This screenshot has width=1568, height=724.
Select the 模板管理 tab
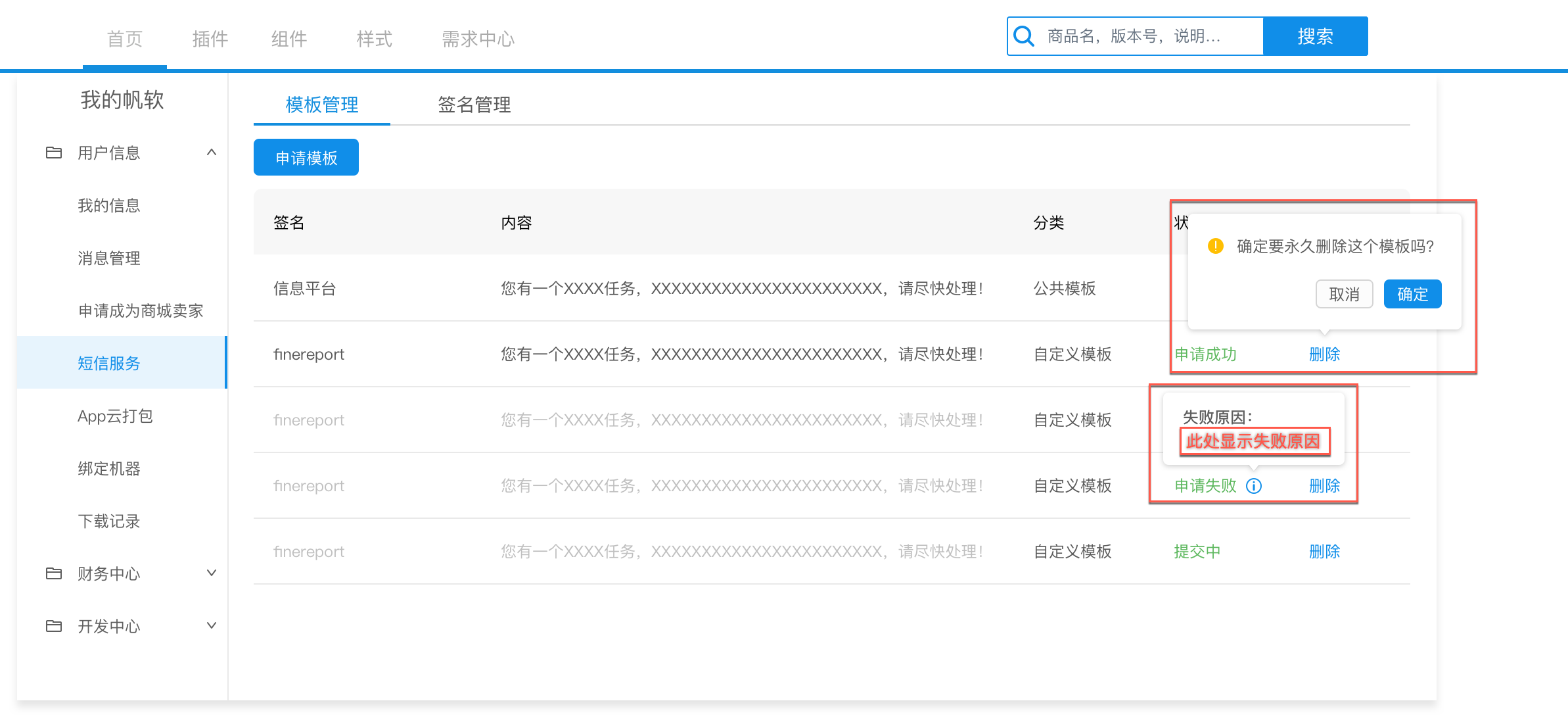pyautogui.click(x=322, y=105)
